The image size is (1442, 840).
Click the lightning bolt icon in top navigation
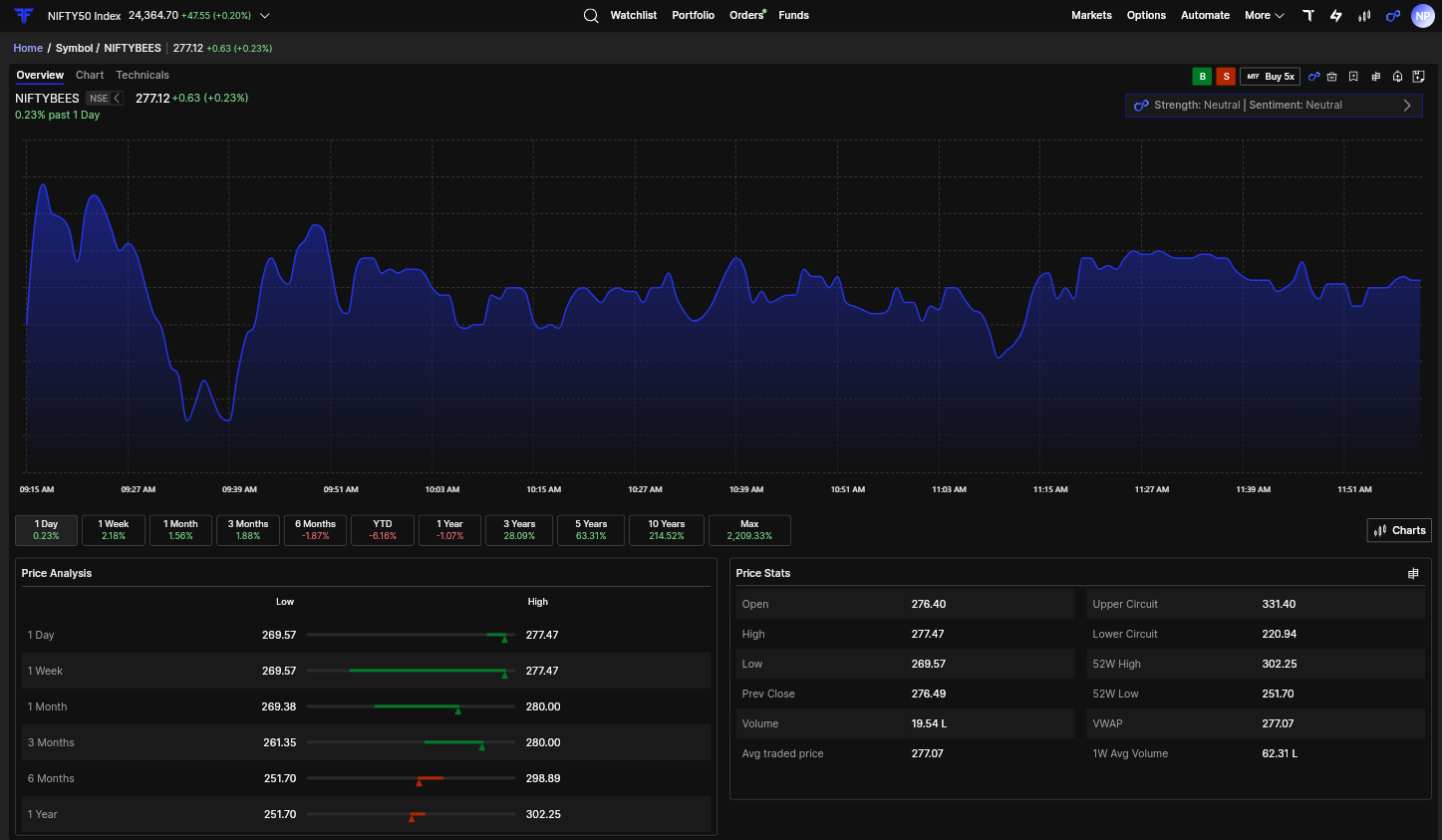tap(1336, 15)
